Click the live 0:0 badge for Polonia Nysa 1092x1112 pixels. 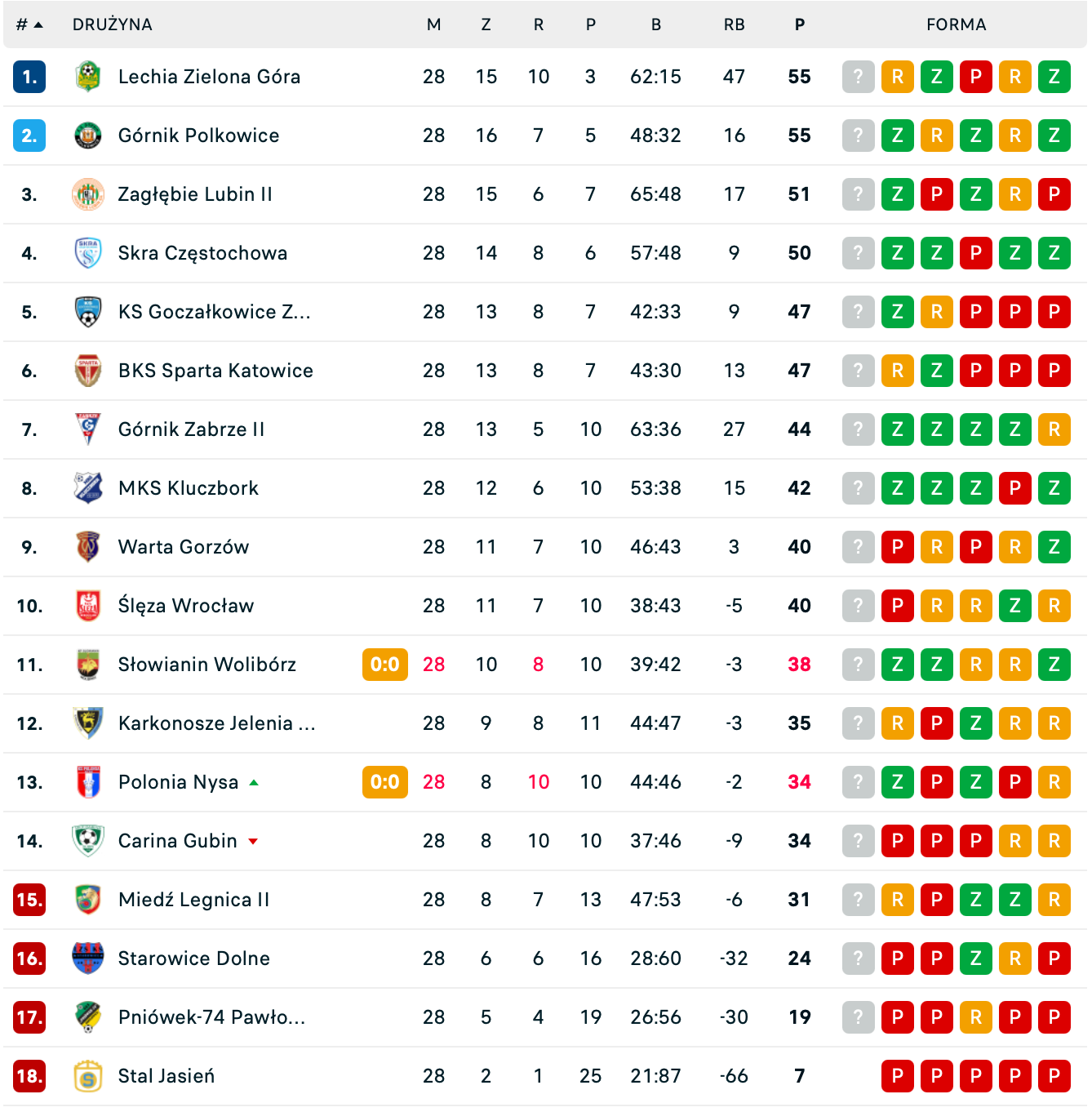385,782
